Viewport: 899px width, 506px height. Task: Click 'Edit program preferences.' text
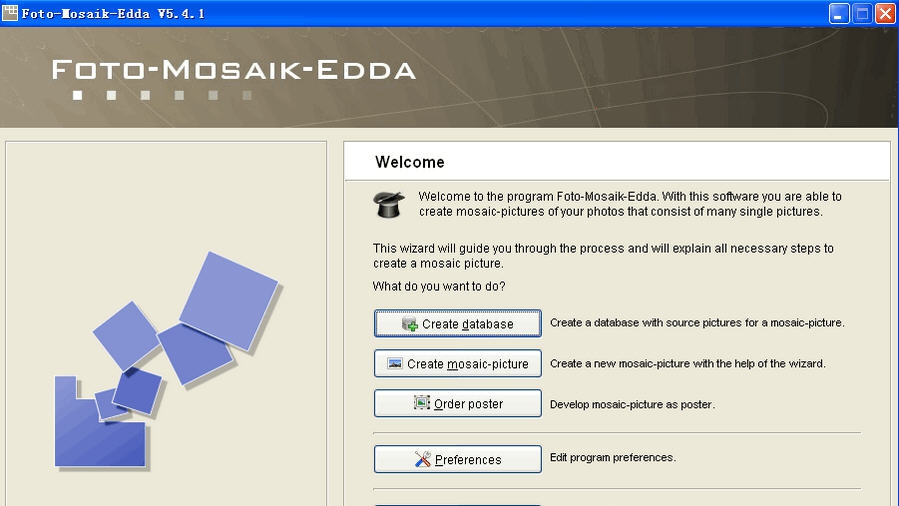point(613,457)
